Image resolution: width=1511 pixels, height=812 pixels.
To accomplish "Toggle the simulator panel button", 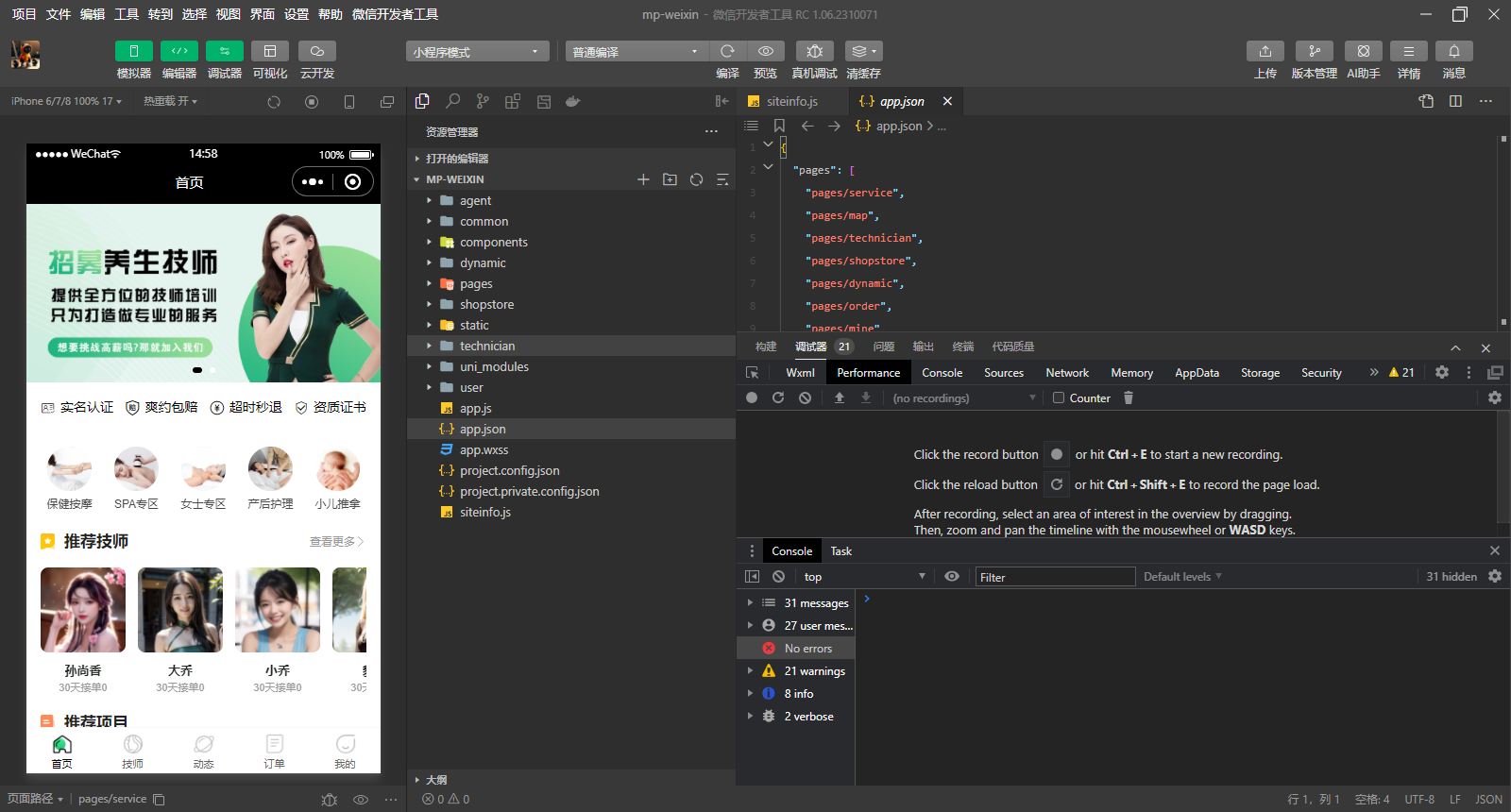I will pos(134,51).
